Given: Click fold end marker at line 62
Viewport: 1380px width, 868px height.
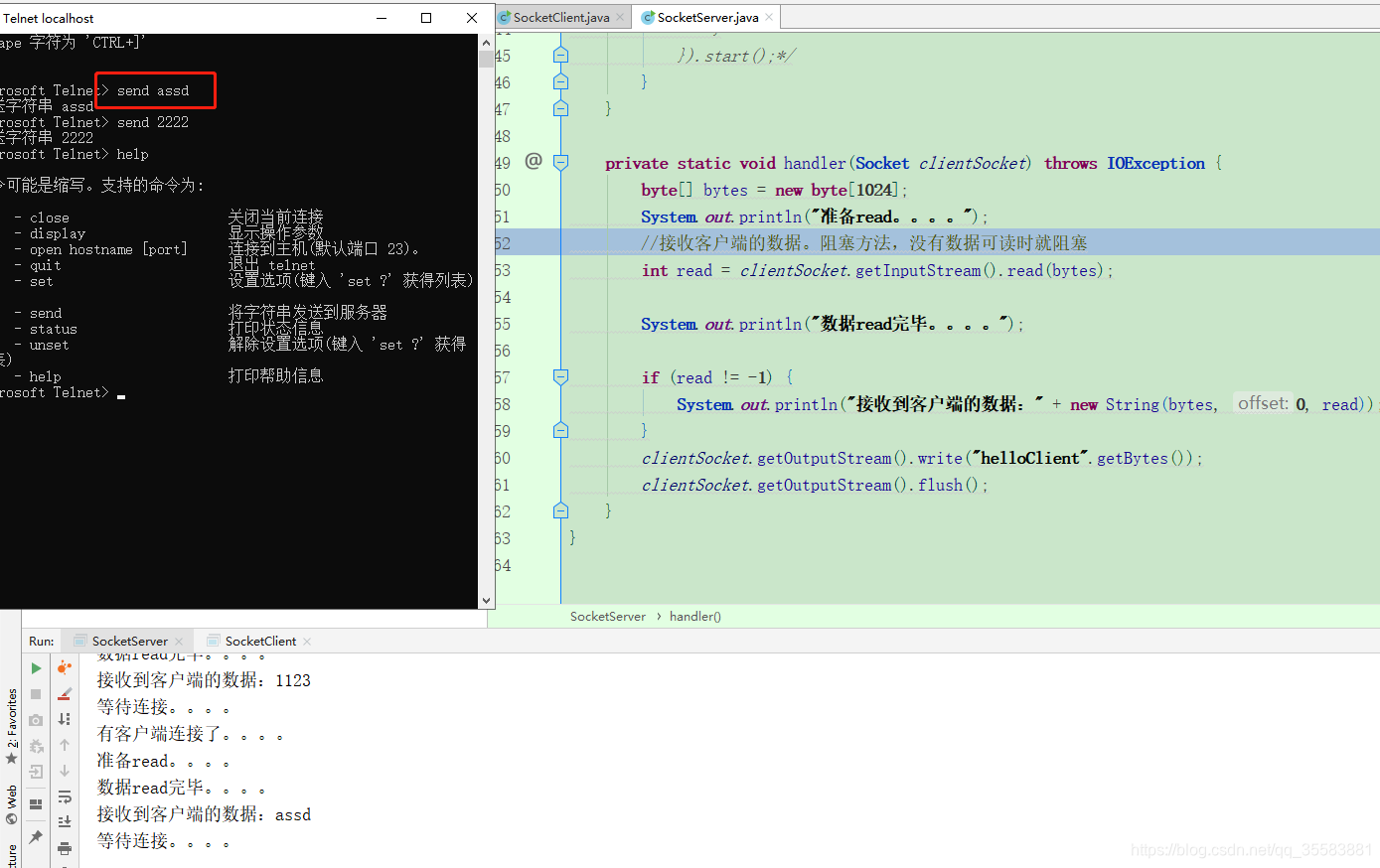Looking at the screenshot, I should (560, 510).
